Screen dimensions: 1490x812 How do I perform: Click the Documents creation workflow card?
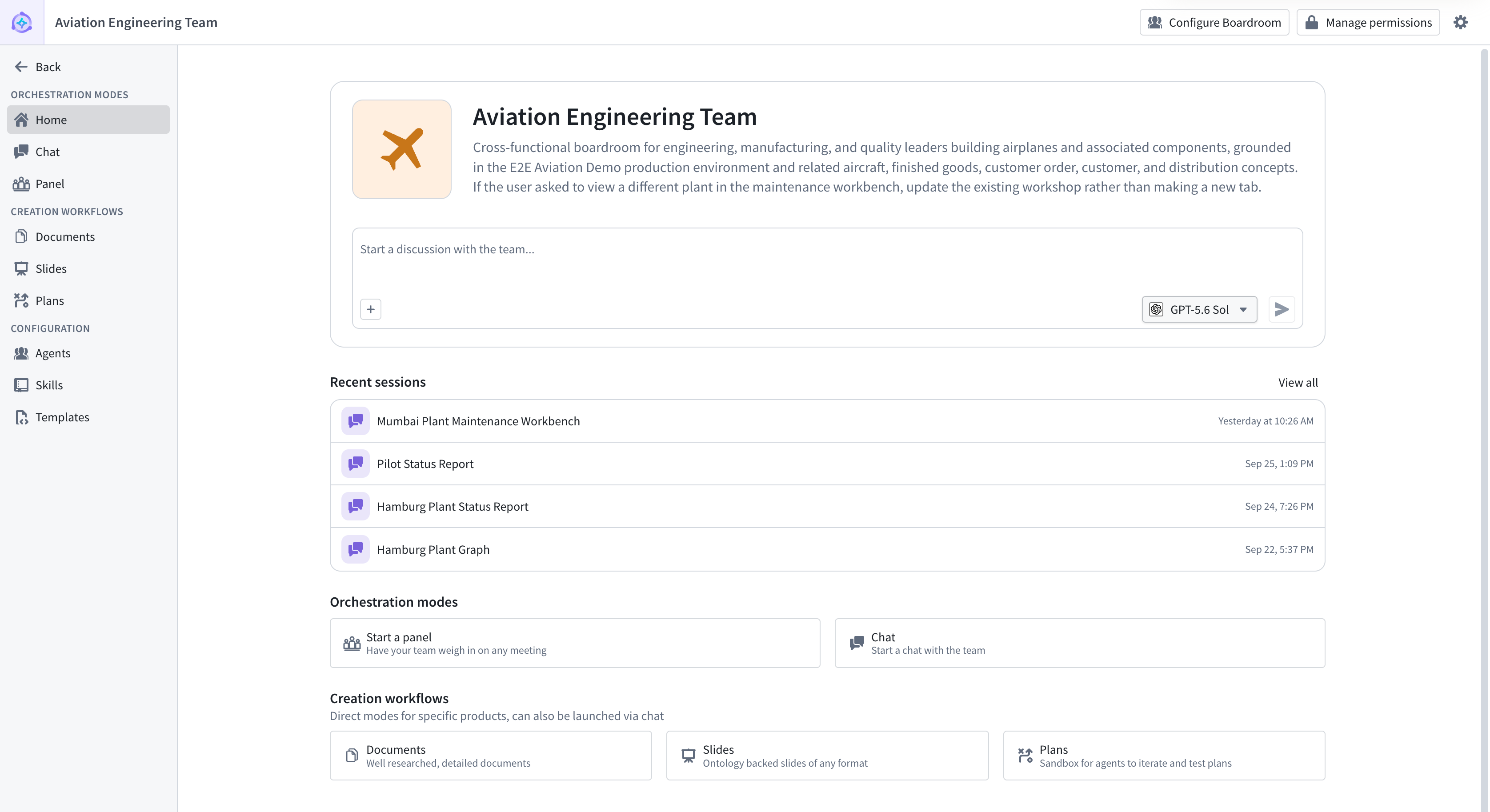490,755
